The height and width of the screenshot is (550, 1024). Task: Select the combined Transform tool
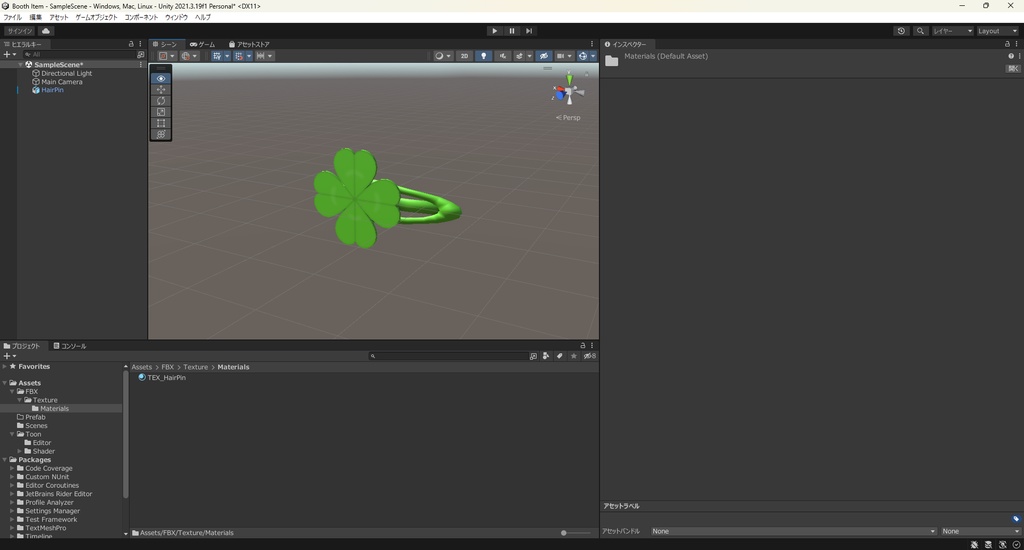(161, 134)
